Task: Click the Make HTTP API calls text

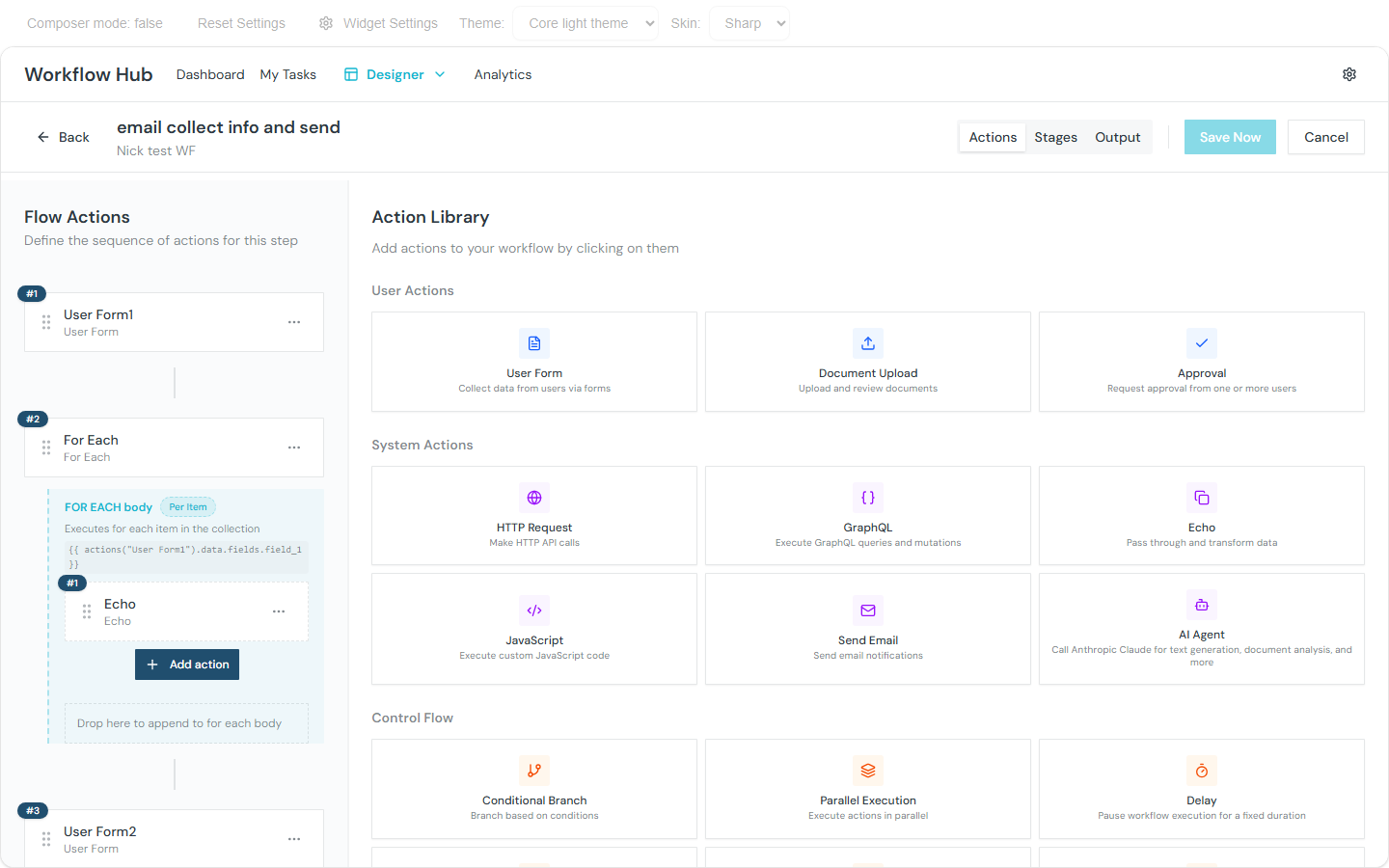Action: click(x=534, y=543)
